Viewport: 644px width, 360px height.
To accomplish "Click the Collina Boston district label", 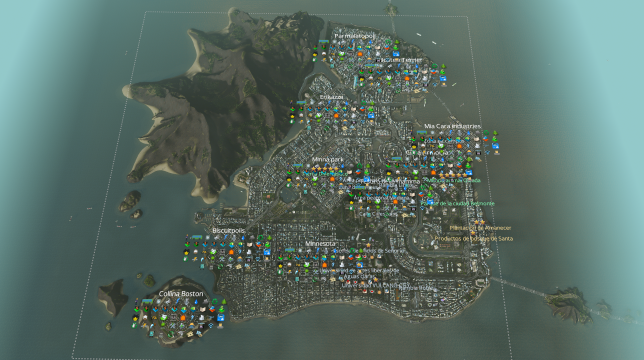I will point(181,294).
